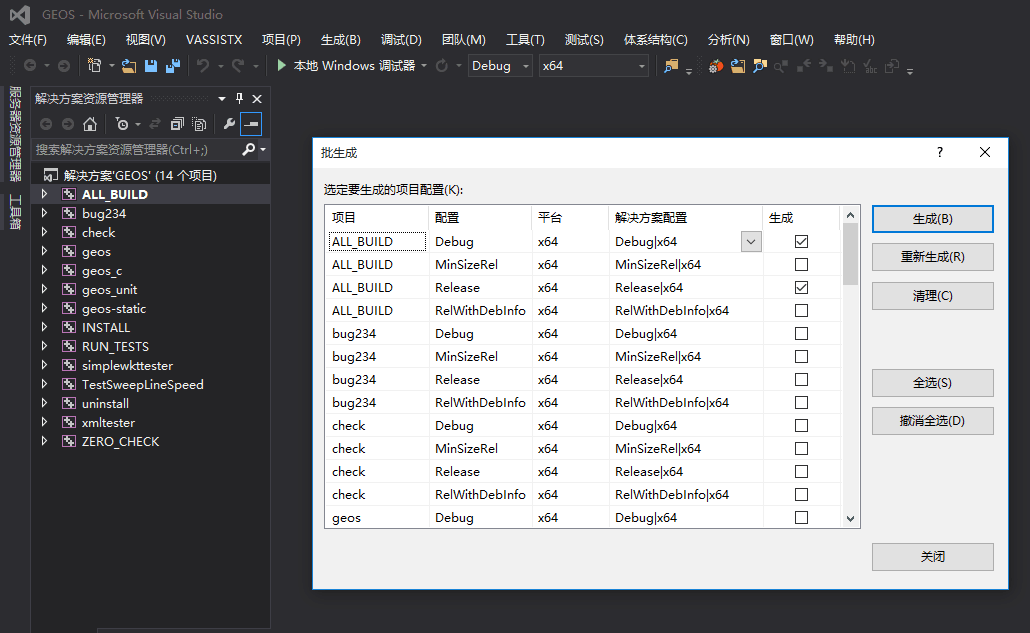Click the Solution Explorer search field

click(135, 150)
